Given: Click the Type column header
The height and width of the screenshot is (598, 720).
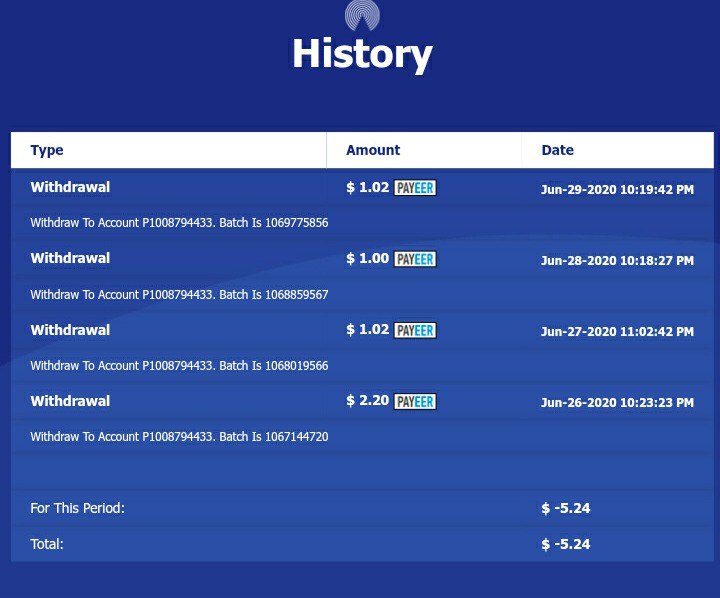Looking at the screenshot, I should click(47, 150).
